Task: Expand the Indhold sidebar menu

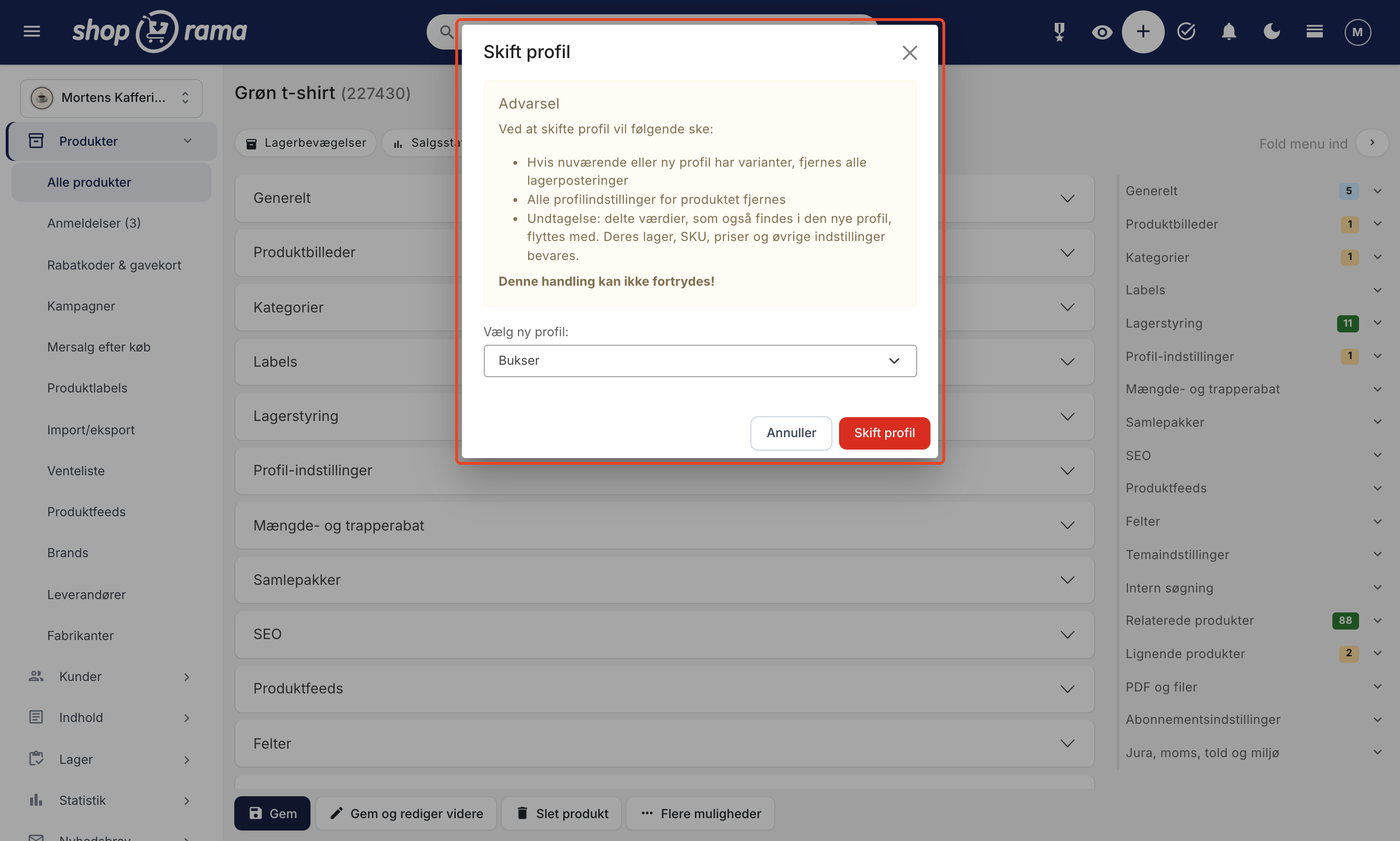Action: [111, 718]
